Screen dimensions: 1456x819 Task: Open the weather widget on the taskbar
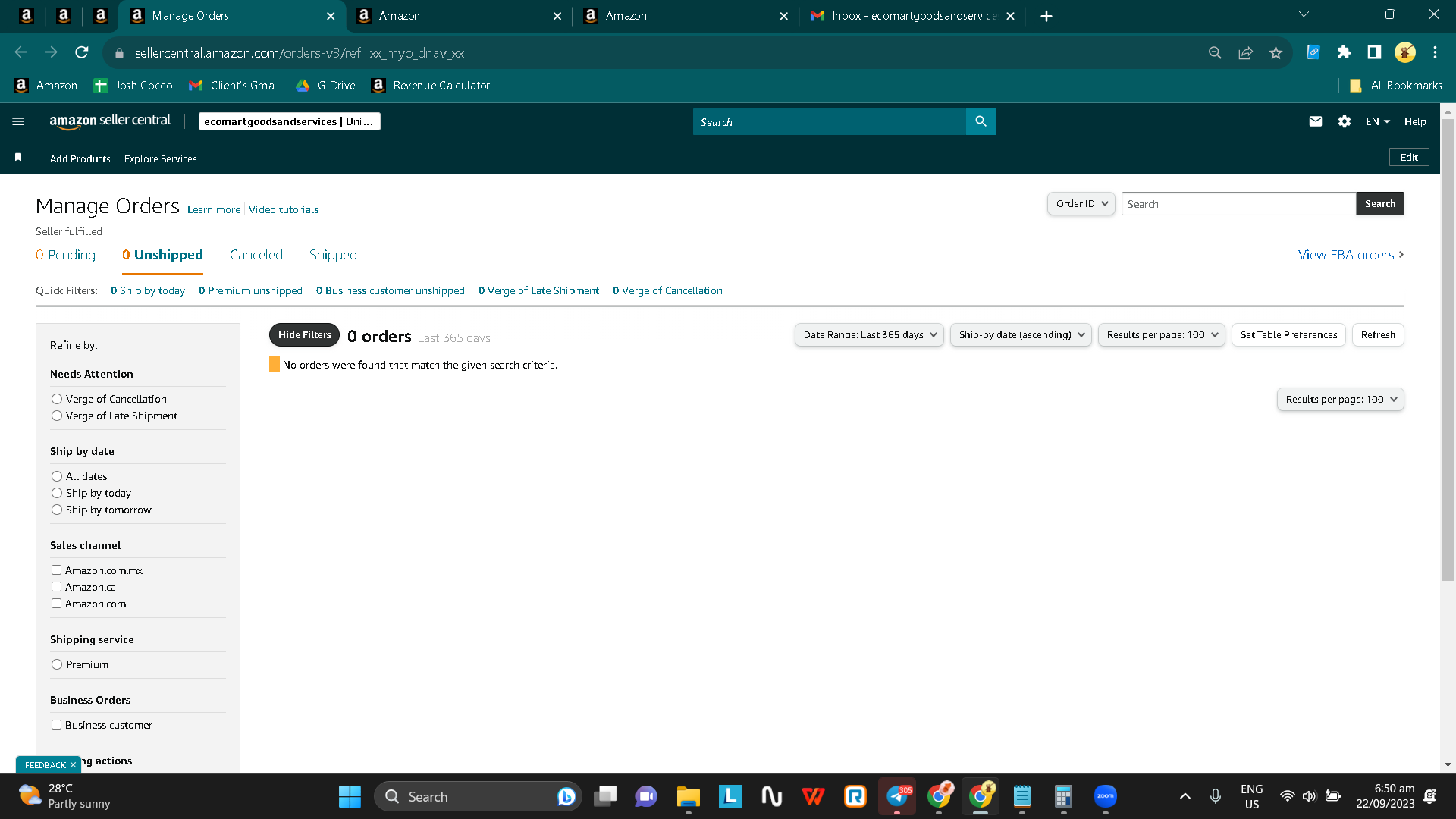coord(65,796)
